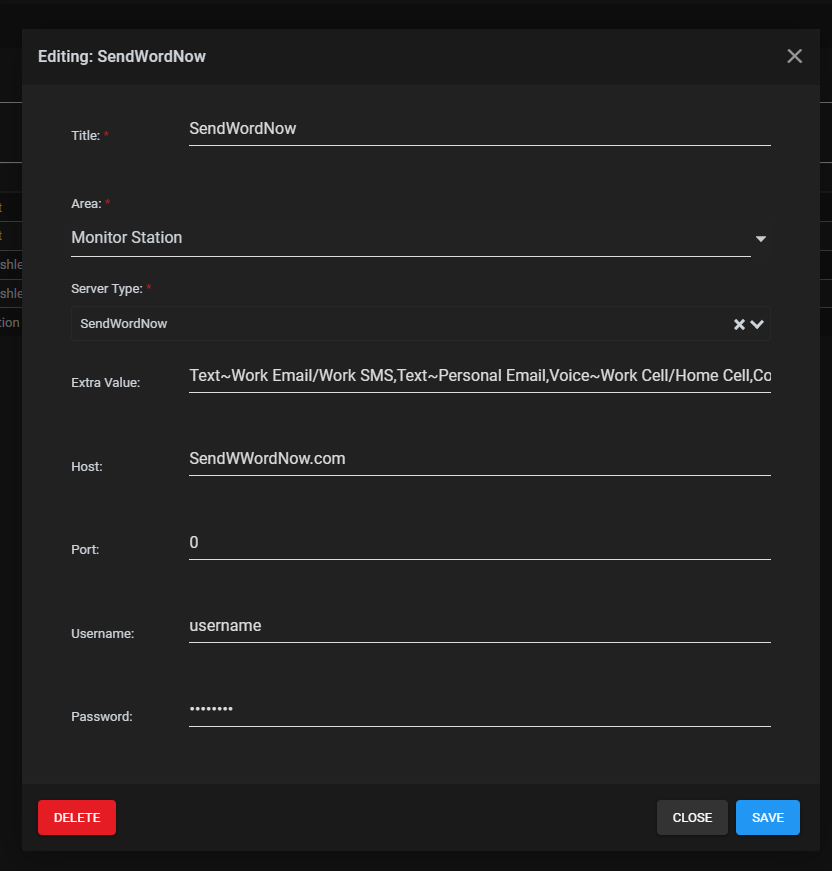
Task: Click the Title input field
Action: coord(479,129)
